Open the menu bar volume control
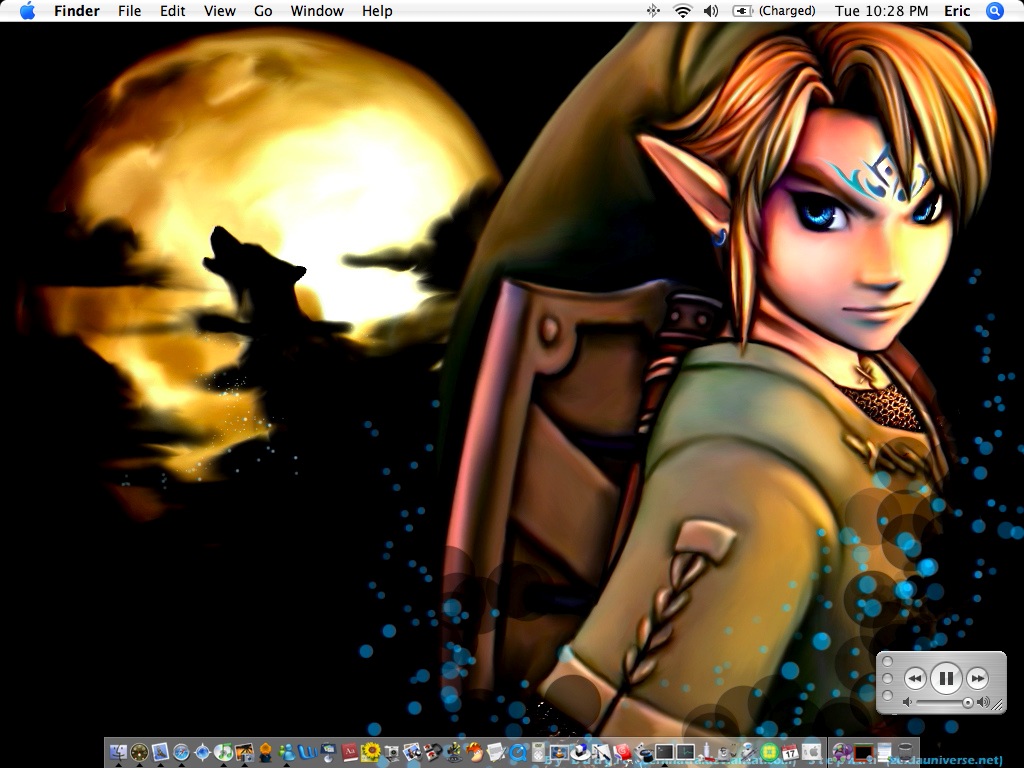 point(711,10)
